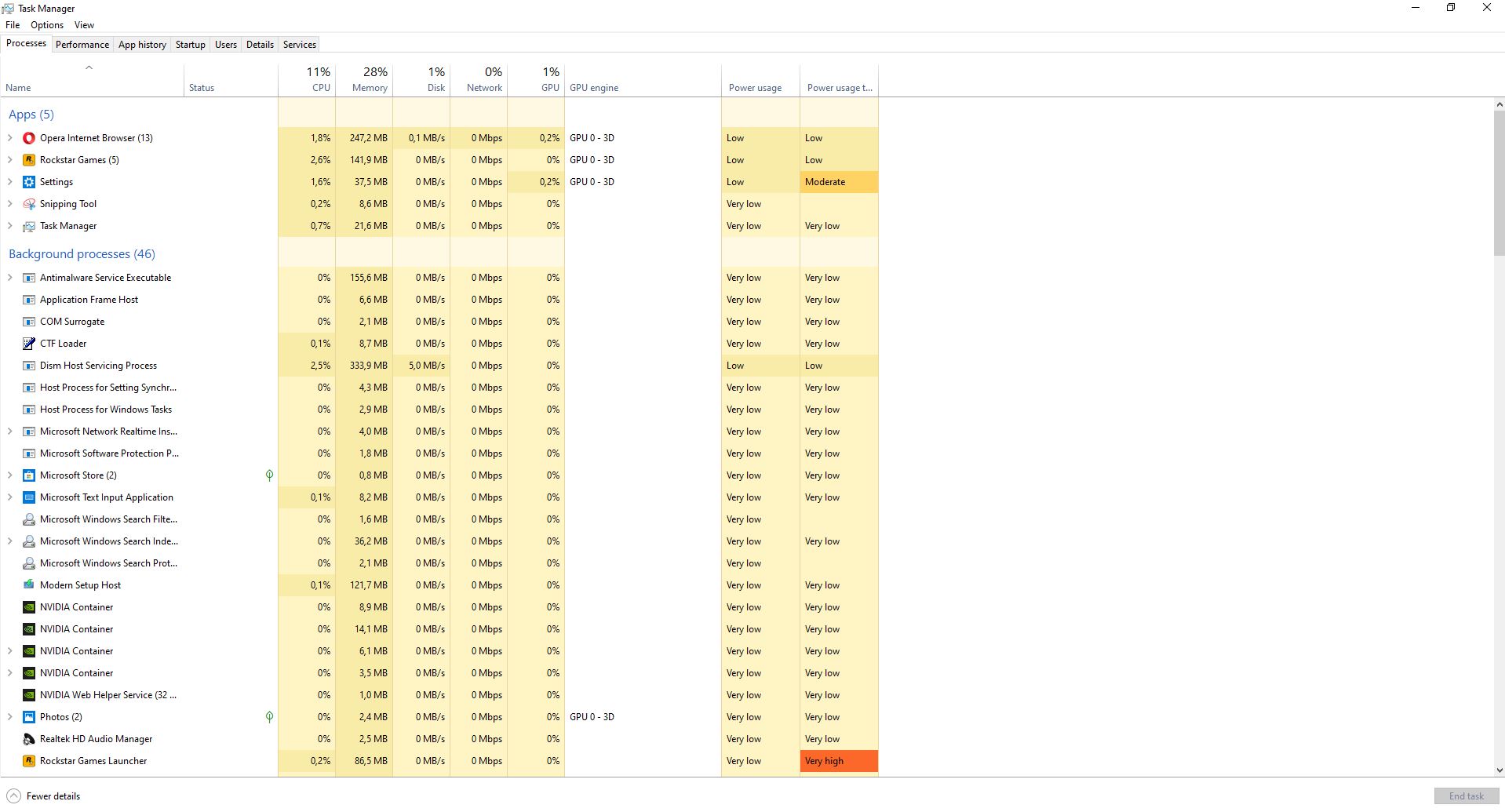Click the Very high power trend cell
The width and height of the screenshot is (1505, 812).
[839, 761]
